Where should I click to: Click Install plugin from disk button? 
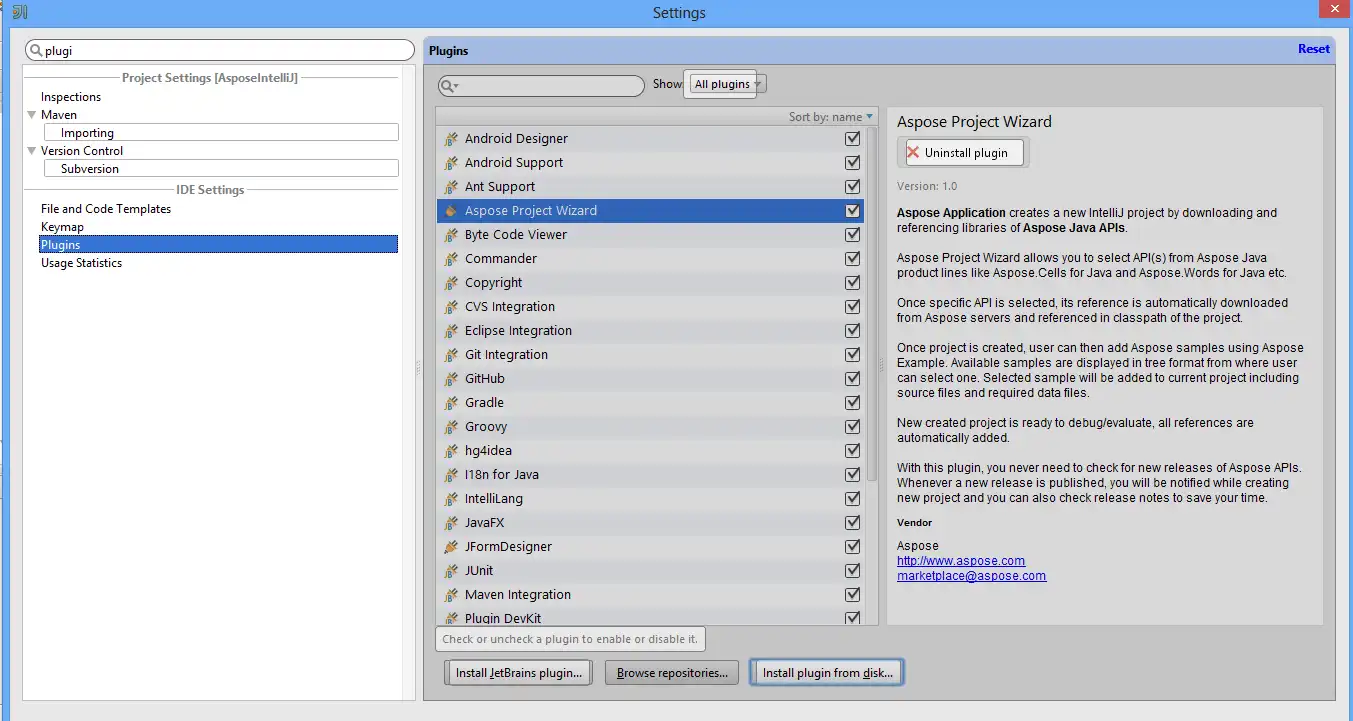(x=827, y=673)
